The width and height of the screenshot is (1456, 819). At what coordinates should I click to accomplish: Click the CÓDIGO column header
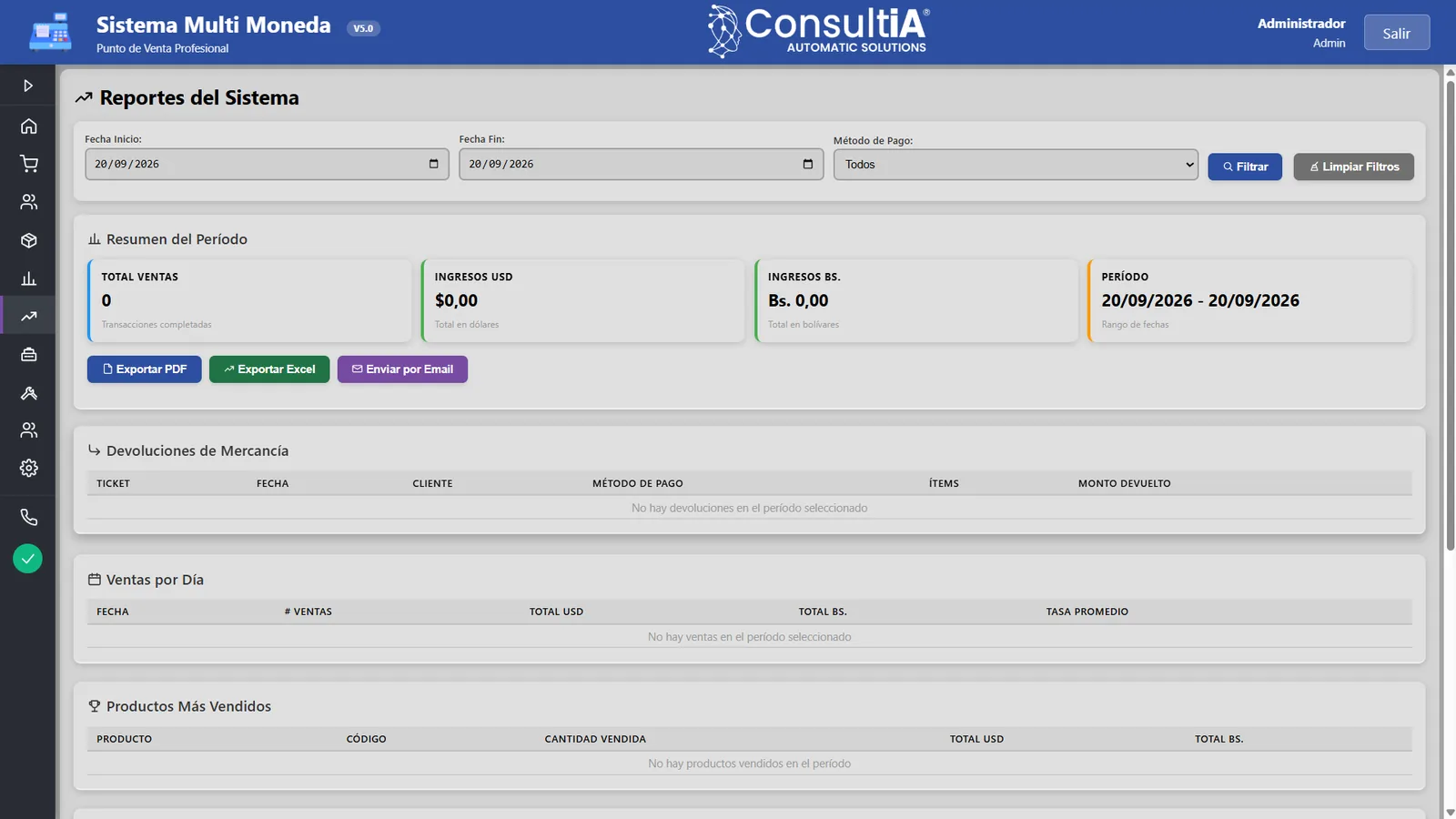(x=366, y=739)
